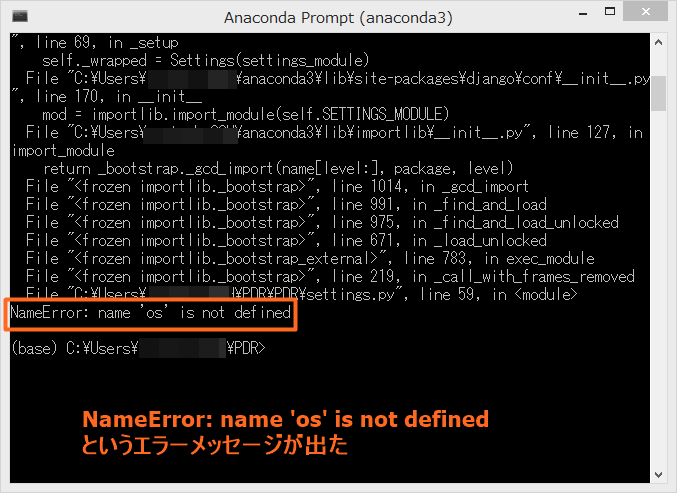Click the django conf __init__.py file path line
This screenshot has height=493, width=677.
click(x=337, y=79)
